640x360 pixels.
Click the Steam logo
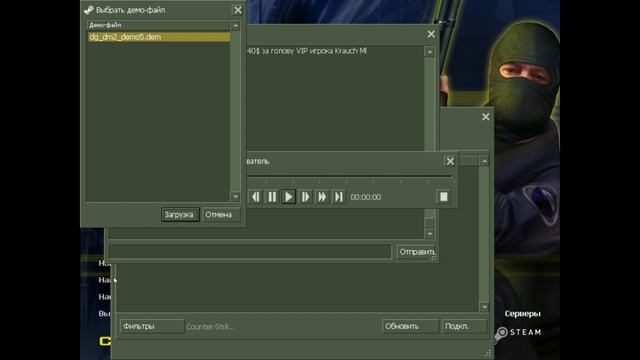click(x=518, y=333)
